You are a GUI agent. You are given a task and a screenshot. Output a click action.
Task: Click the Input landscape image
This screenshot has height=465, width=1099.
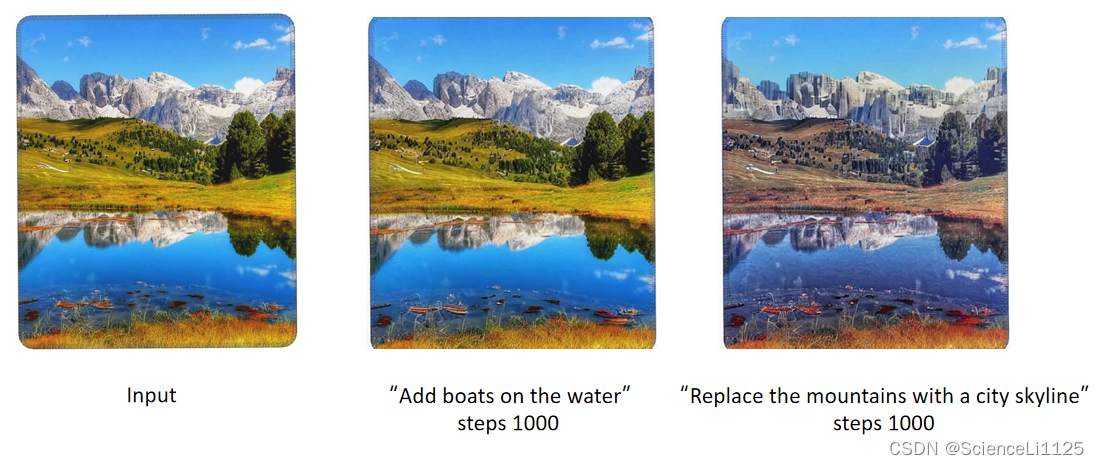(x=156, y=181)
